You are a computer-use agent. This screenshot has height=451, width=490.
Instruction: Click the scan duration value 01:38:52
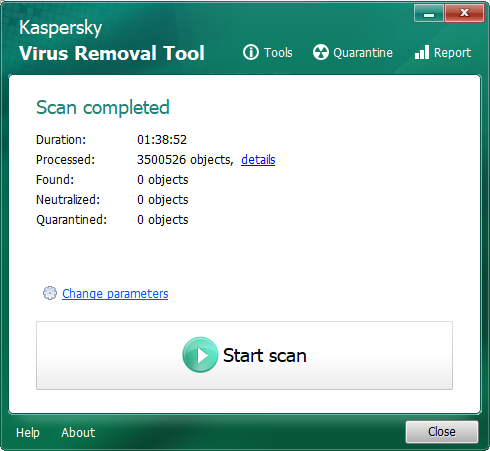(x=162, y=140)
